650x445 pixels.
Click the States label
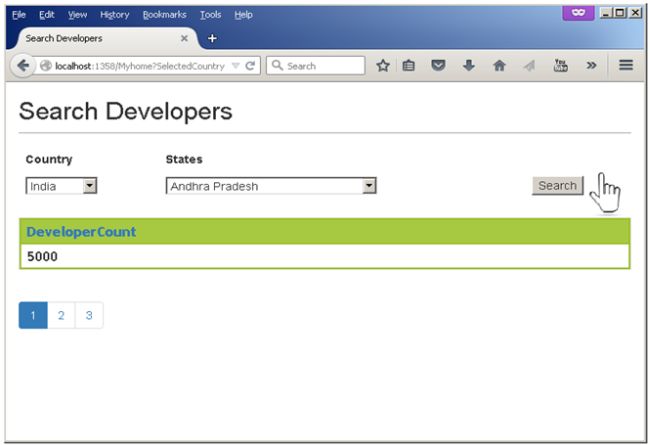pyautogui.click(x=184, y=159)
